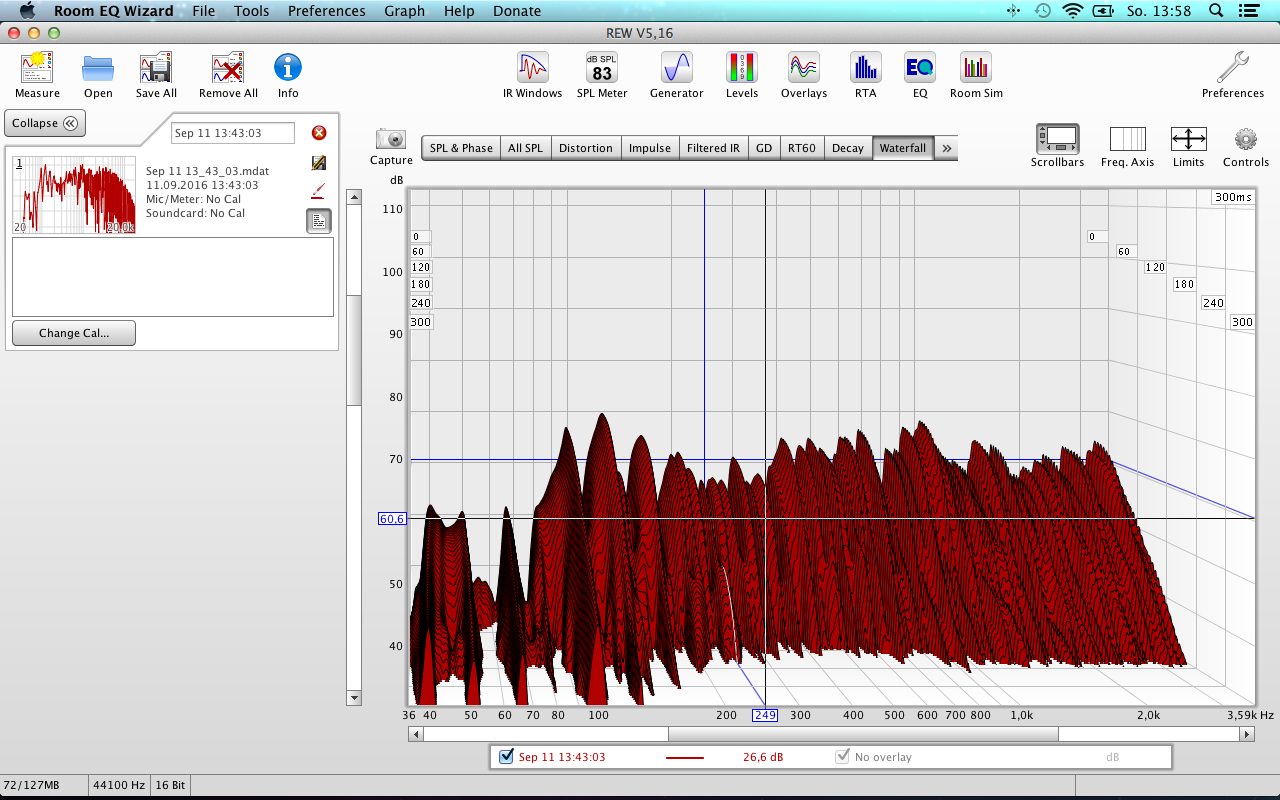Screen dimensions: 1280x800
Task: Edit the measurement name field
Action: pyautogui.click(x=233, y=133)
